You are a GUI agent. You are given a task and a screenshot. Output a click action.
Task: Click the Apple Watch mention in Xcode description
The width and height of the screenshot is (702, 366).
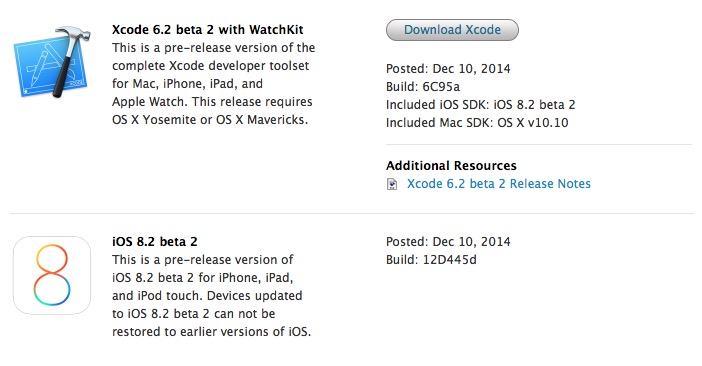pyautogui.click(x=150, y=102)
